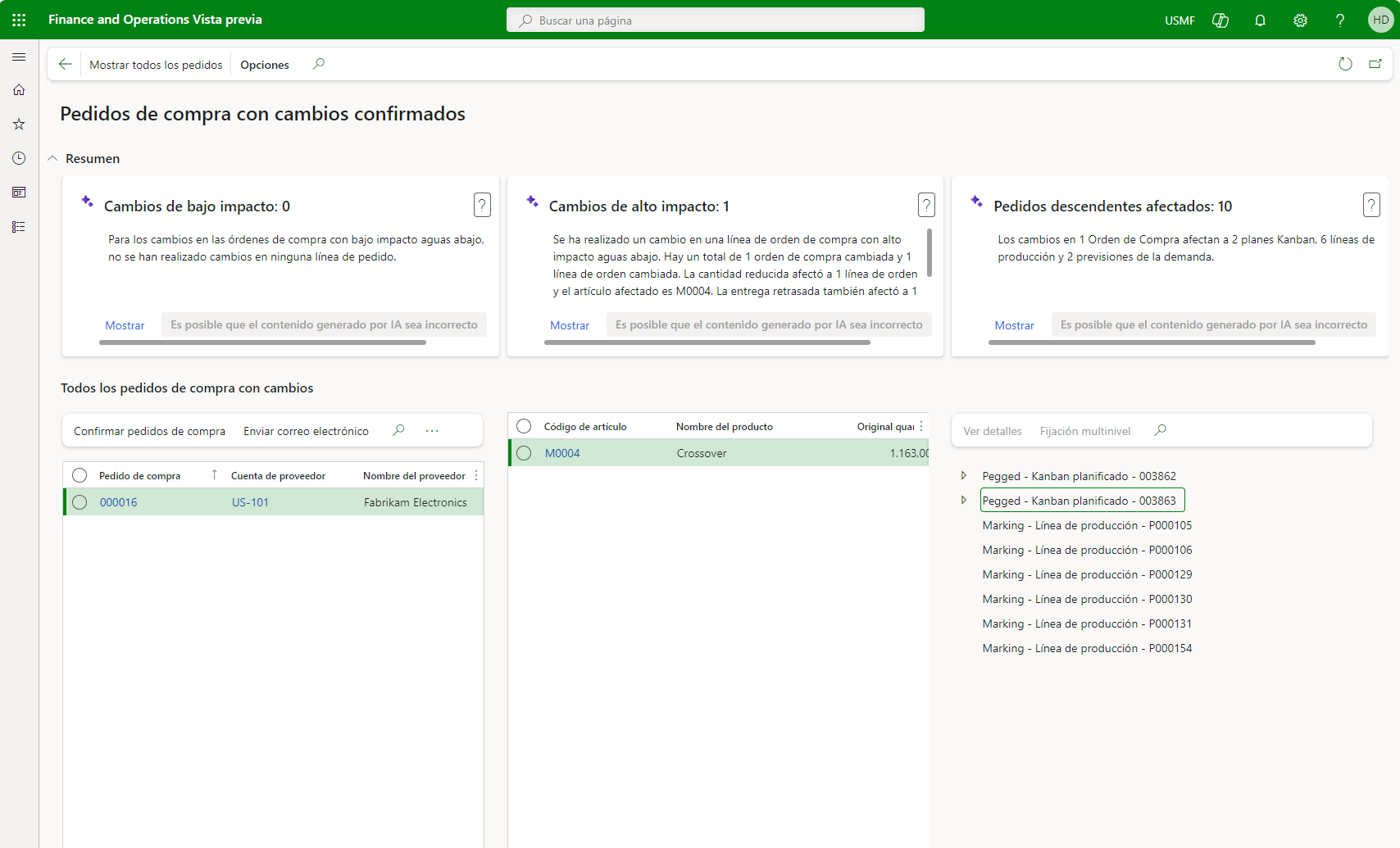Collapse the Resumen section
The image size is (1400, 848).
pyautogui.click(x=53, y=159)
